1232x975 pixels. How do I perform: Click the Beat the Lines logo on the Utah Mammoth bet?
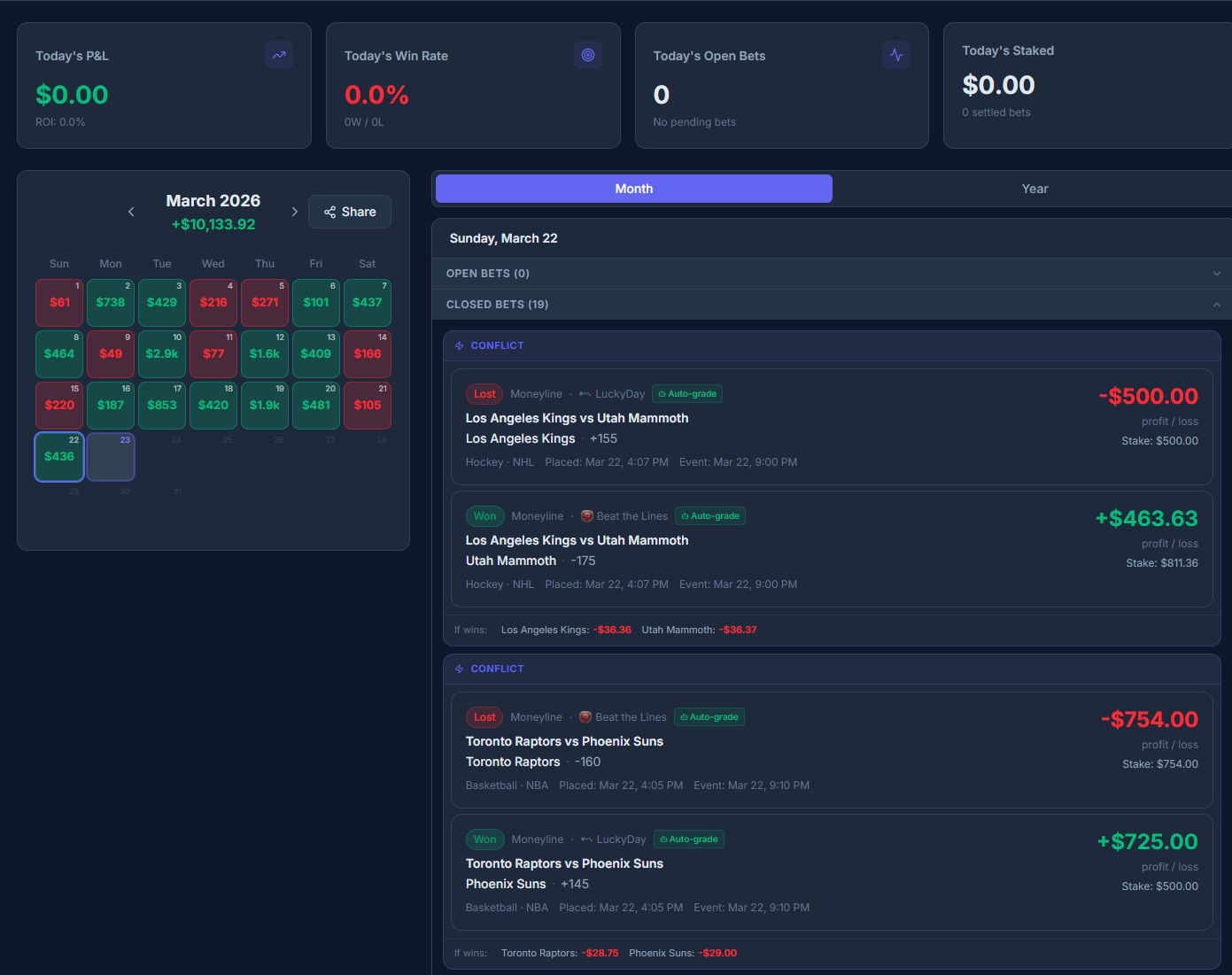coord(586,516)
